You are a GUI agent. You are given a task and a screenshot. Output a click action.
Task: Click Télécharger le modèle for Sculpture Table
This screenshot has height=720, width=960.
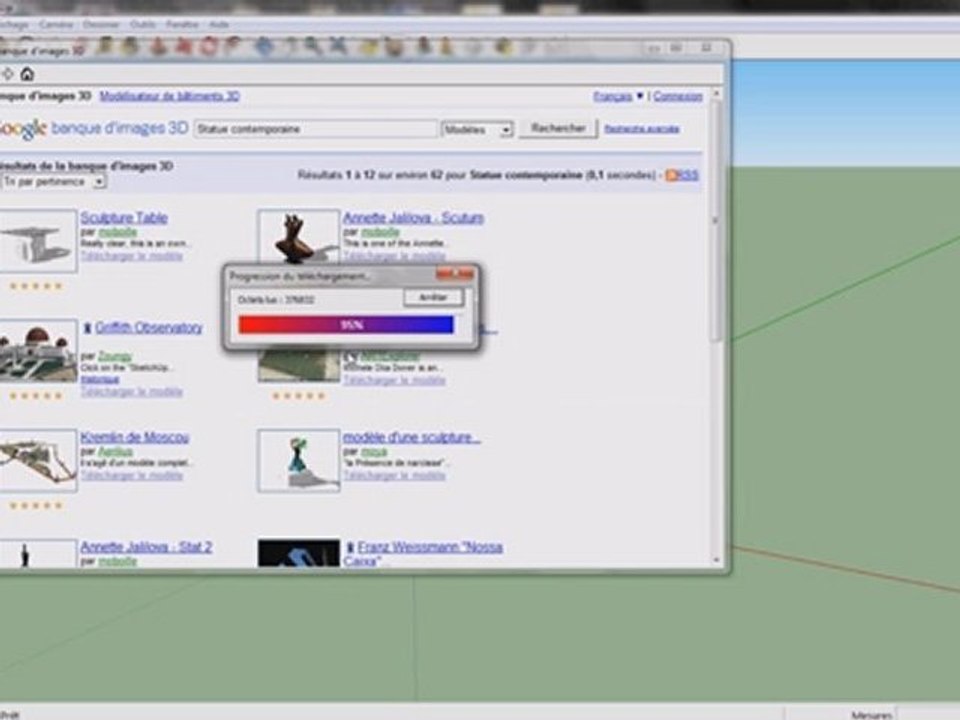132,256
